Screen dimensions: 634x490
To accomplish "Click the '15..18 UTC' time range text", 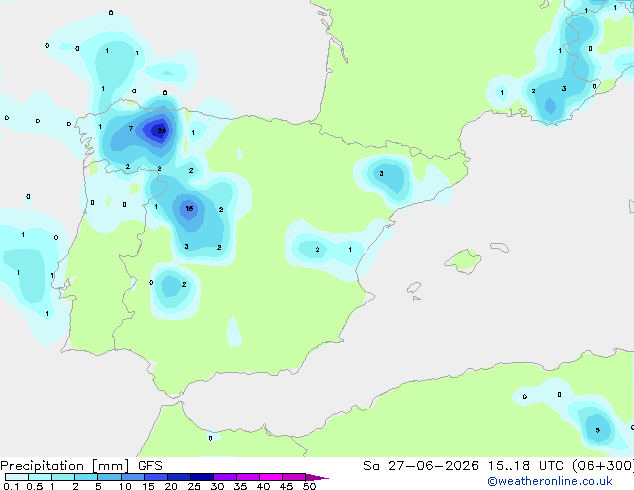I will click(x=526, y=466).
